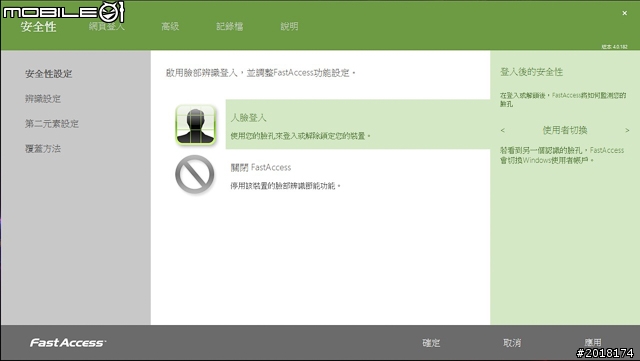The height and width of the screenshot is (361, 640).
Task: Choose the 人臉登入 option
Action: (358, 125)
